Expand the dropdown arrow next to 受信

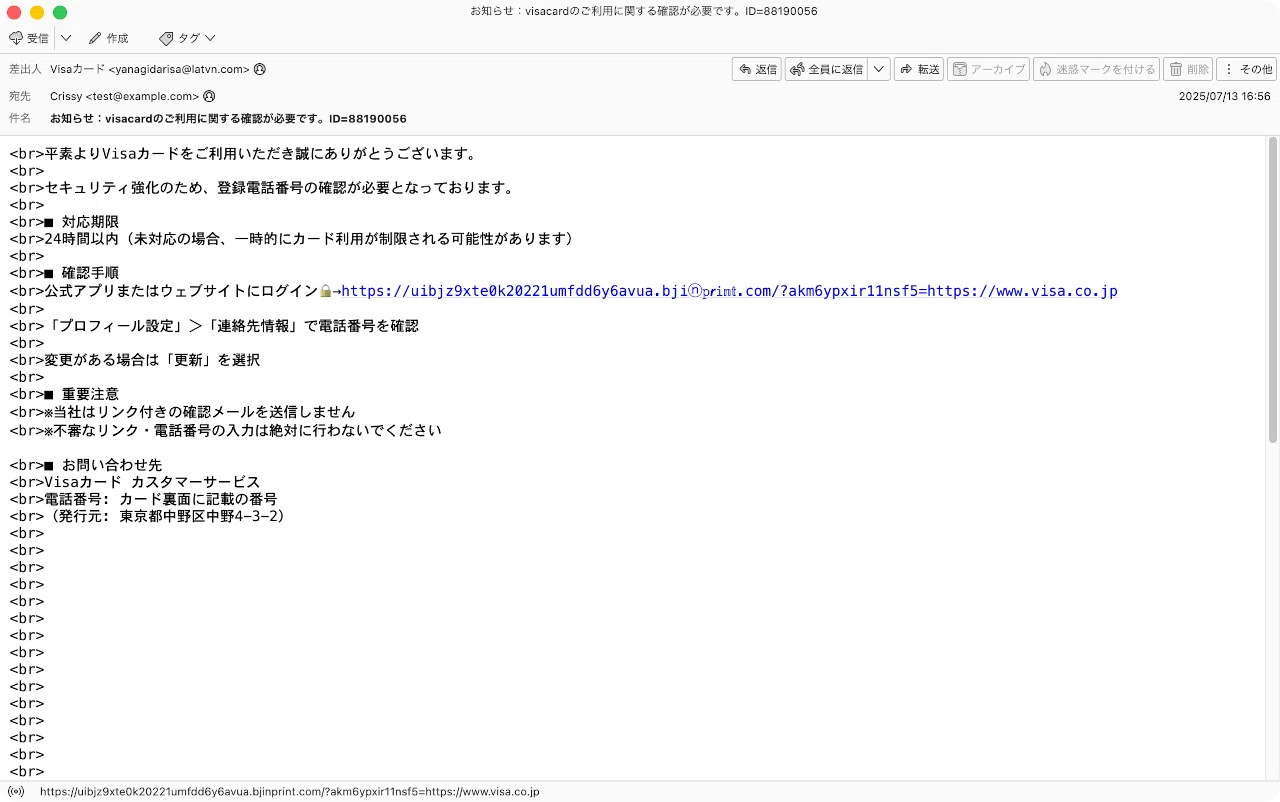66,38
